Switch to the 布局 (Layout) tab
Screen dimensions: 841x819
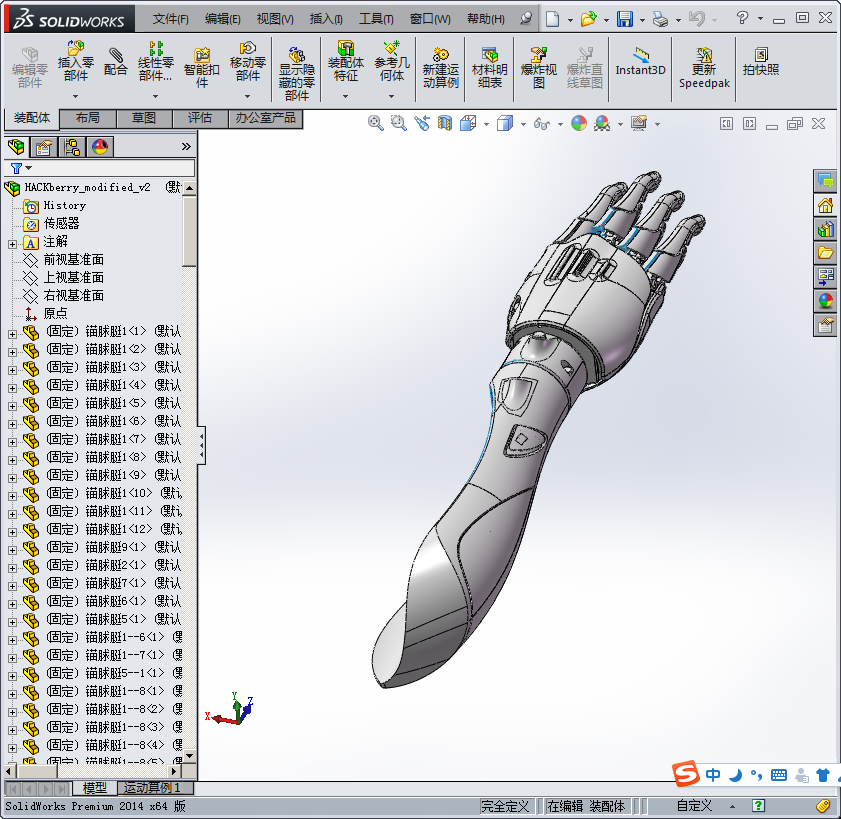(87, 118)
